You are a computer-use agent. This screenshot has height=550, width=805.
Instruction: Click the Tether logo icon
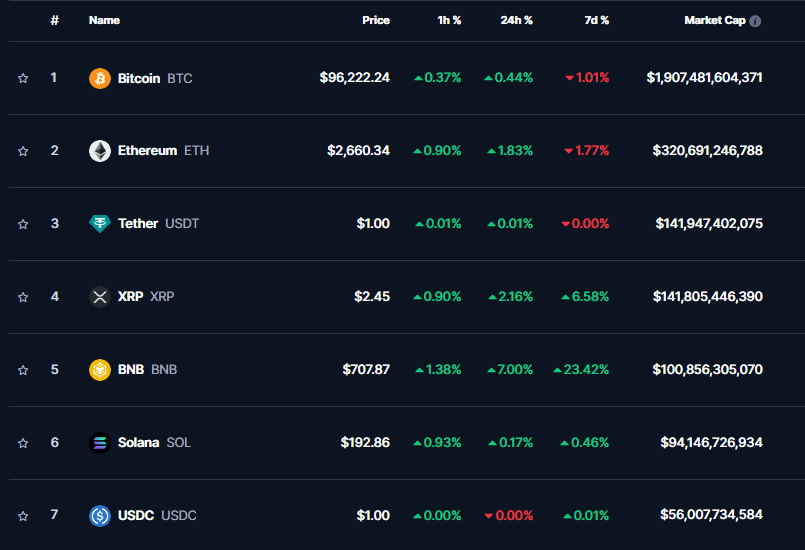click(99, 224)
